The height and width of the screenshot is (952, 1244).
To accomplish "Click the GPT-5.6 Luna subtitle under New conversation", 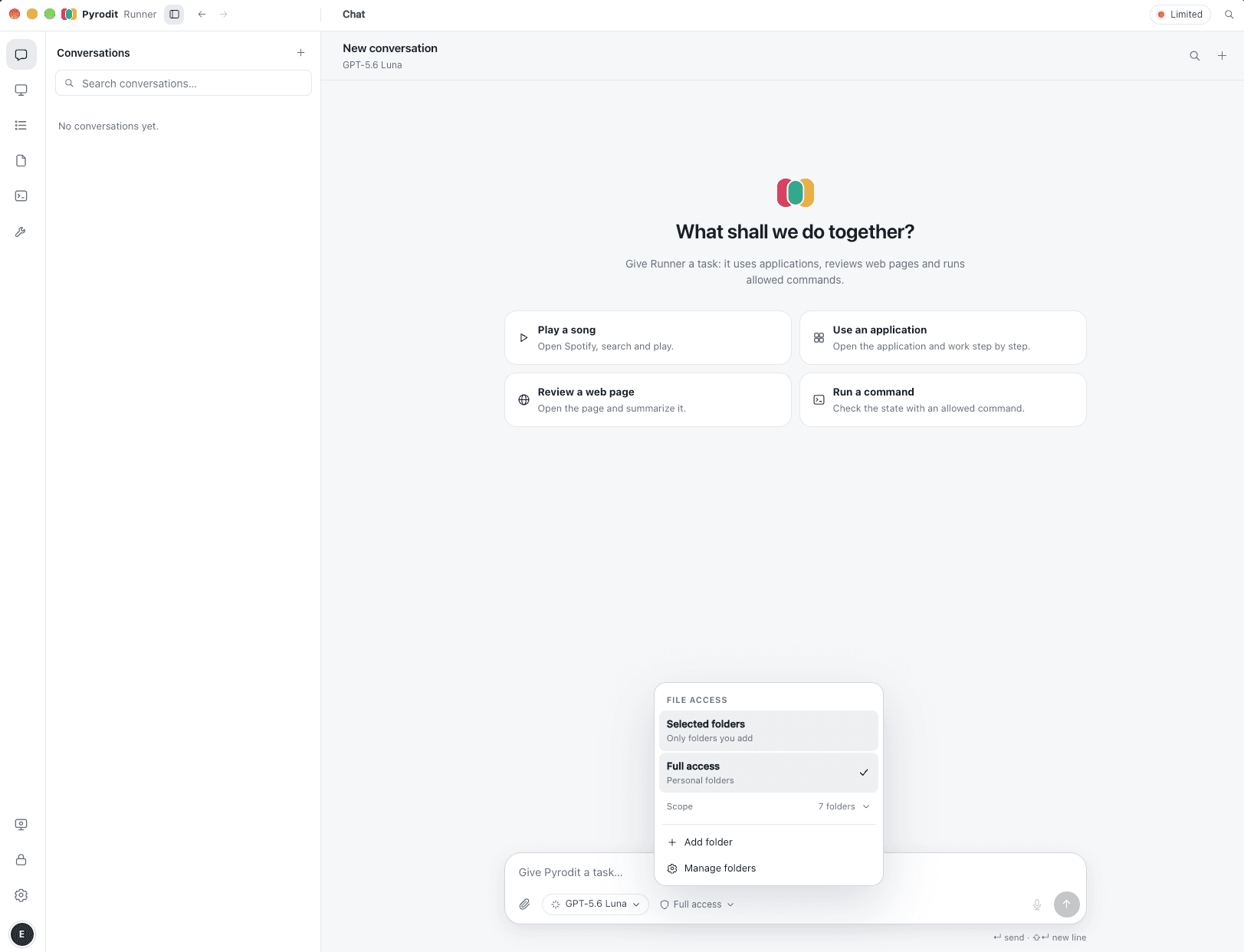I will (372, 64).
